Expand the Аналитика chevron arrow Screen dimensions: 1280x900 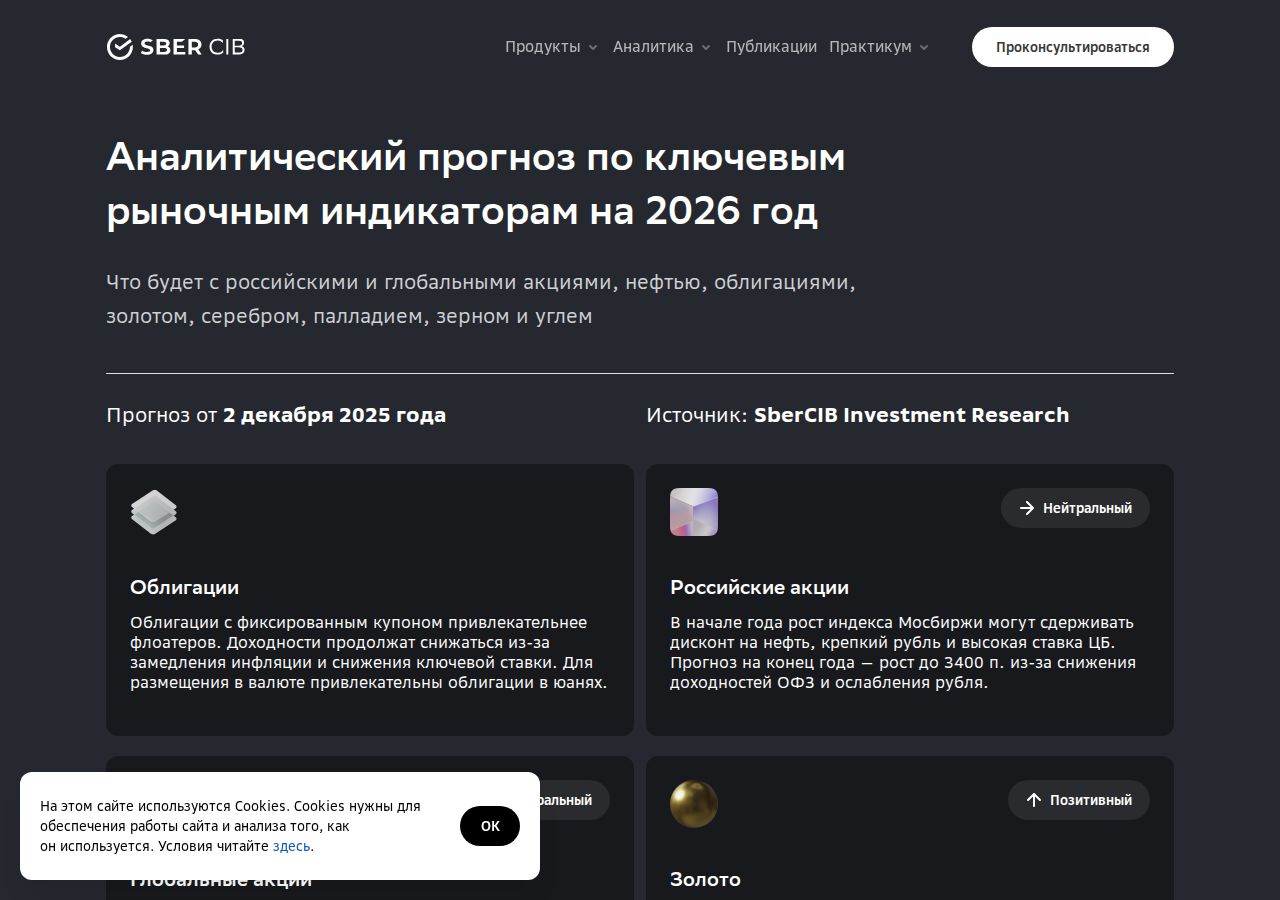pyautogui.click(x=706, y=47)
